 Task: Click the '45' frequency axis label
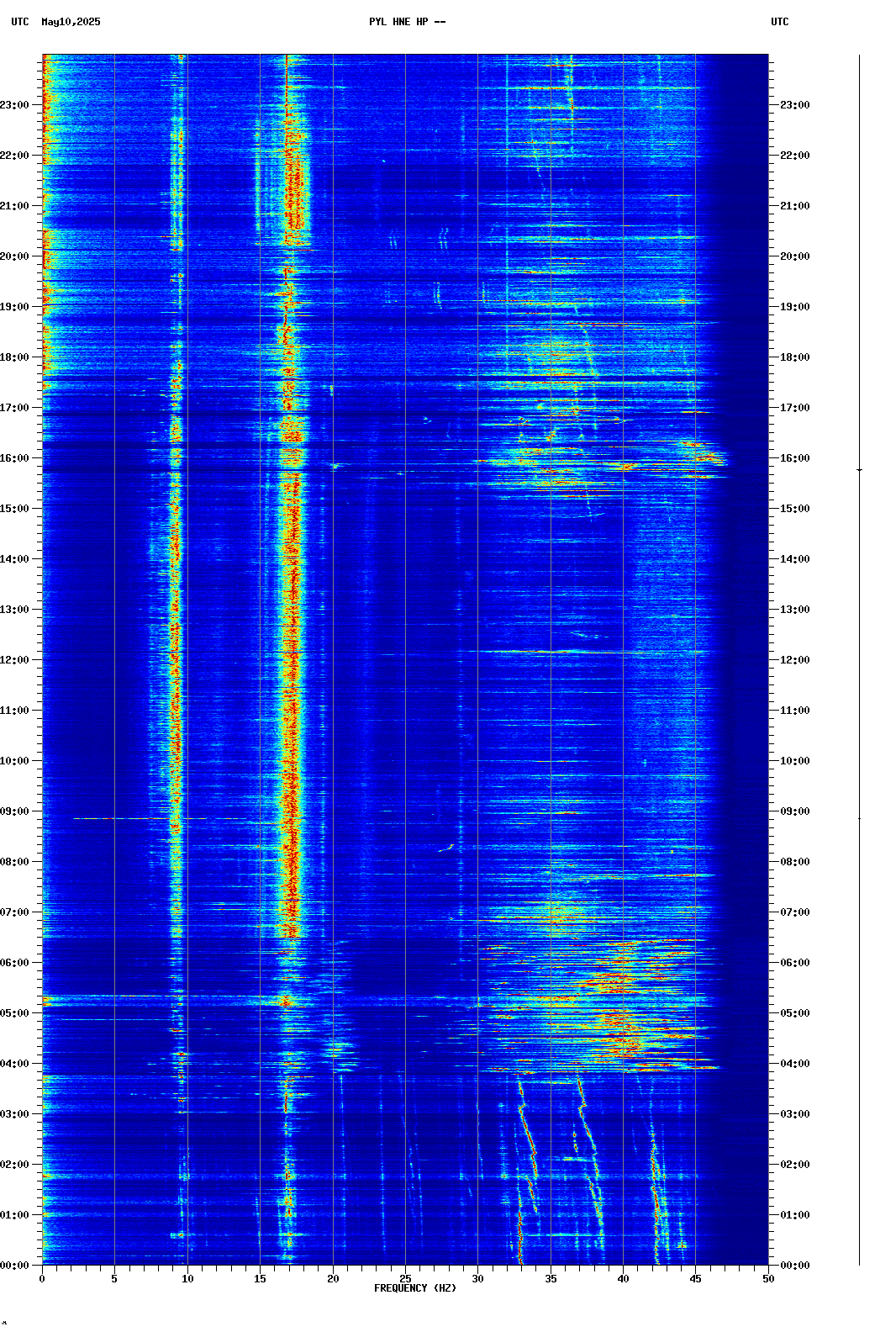pos(696,1279)
